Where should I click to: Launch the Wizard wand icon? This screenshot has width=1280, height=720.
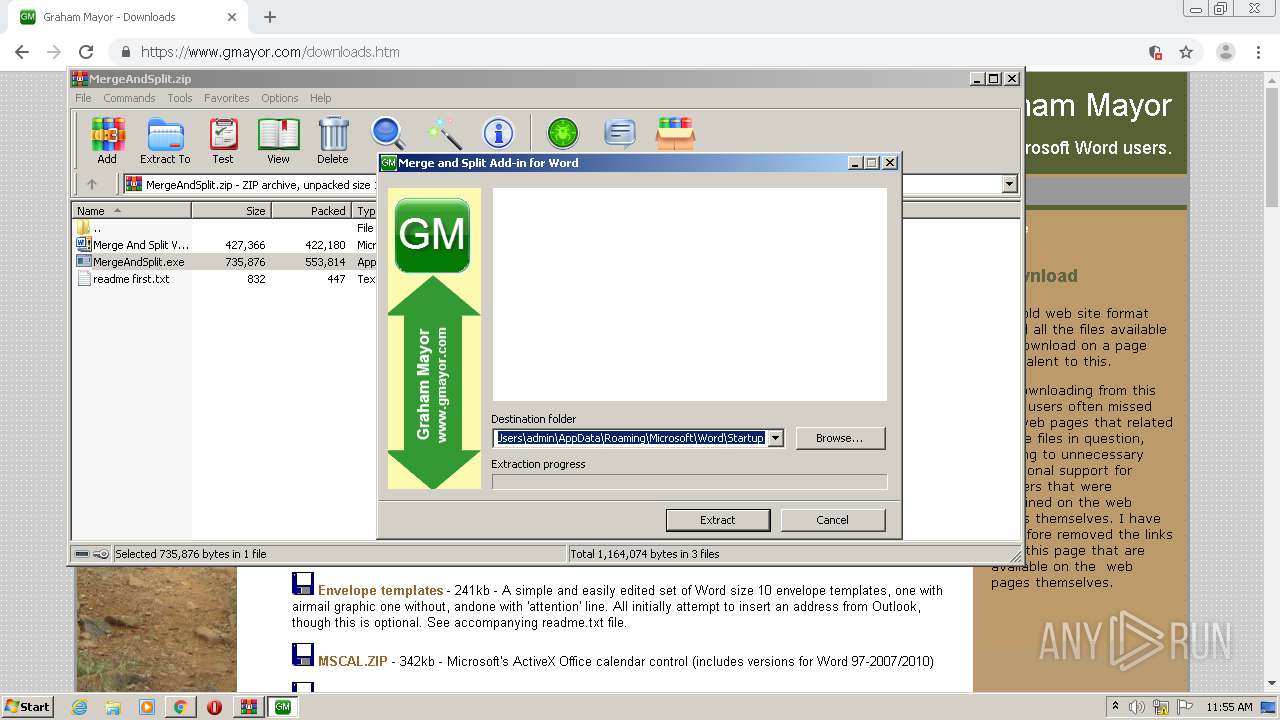click(444, 133)
